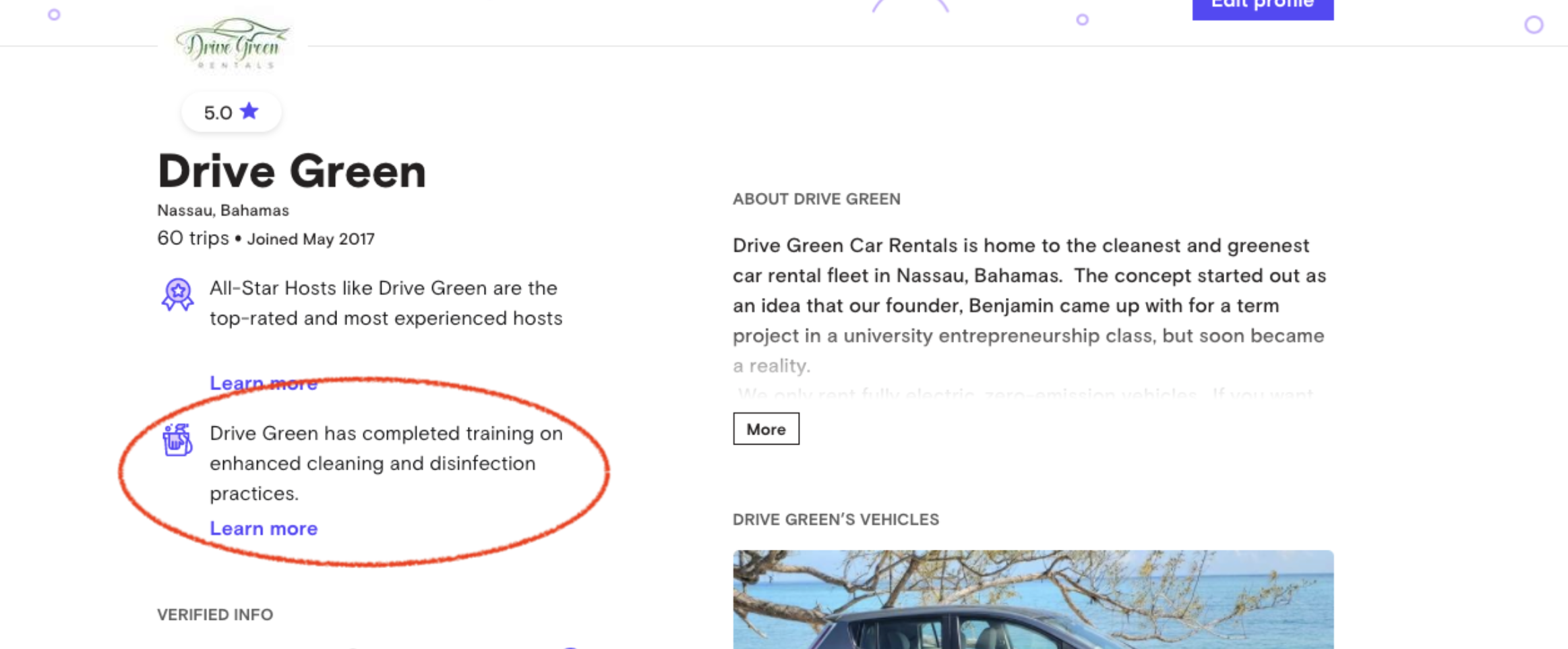The image size is (1568, 649).
Task: Click the purple rating star icon
Action: tap(249, 111)
